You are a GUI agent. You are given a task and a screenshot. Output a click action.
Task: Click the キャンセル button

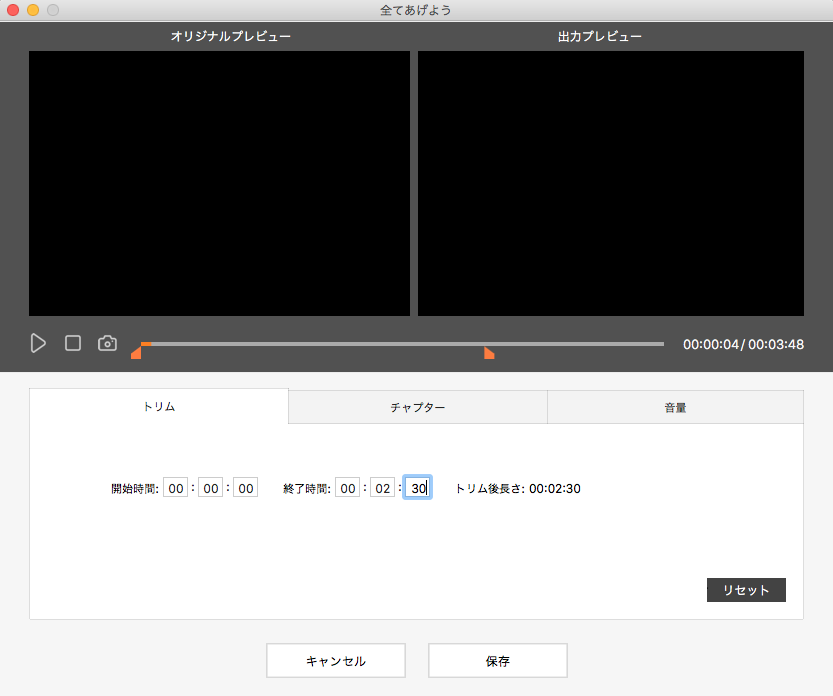[x=336, y=660]
